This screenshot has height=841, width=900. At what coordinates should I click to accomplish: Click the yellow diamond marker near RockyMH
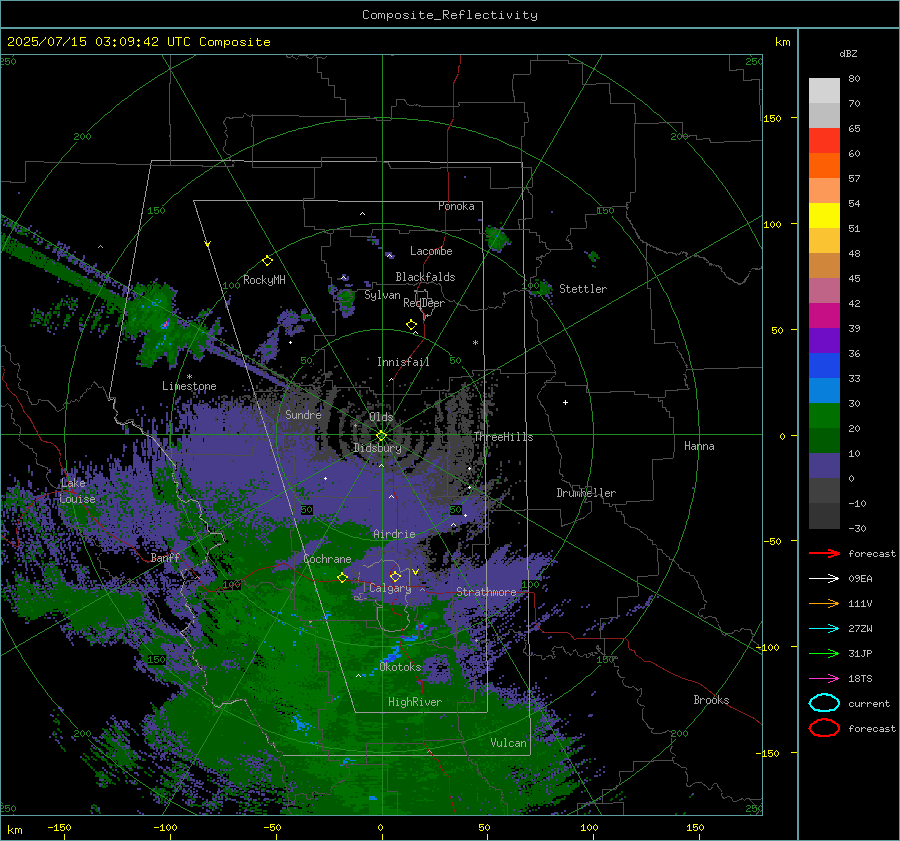coord(267,261)
